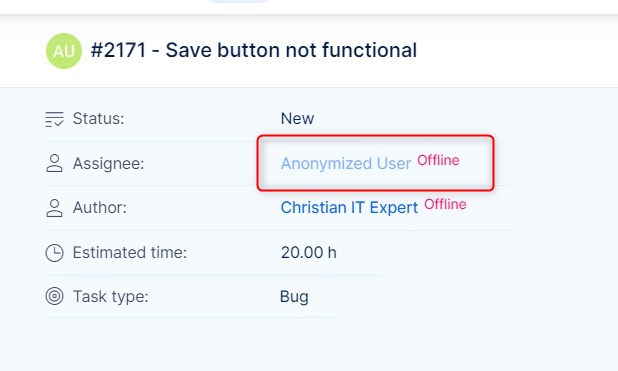
Task: Click the Status: field label
Action: pos(99,118)
